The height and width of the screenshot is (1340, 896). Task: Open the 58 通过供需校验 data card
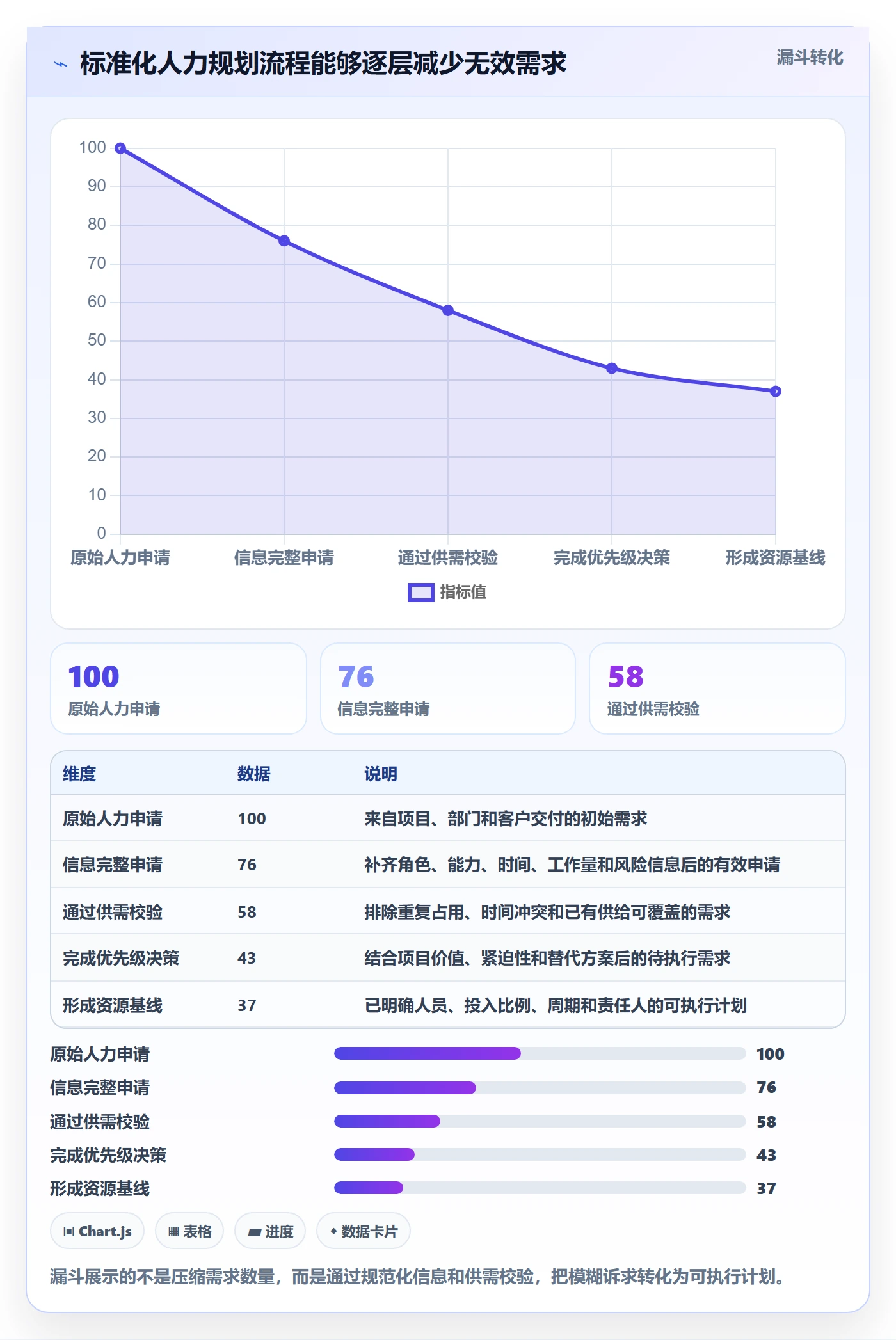click(x=717, y=689)
